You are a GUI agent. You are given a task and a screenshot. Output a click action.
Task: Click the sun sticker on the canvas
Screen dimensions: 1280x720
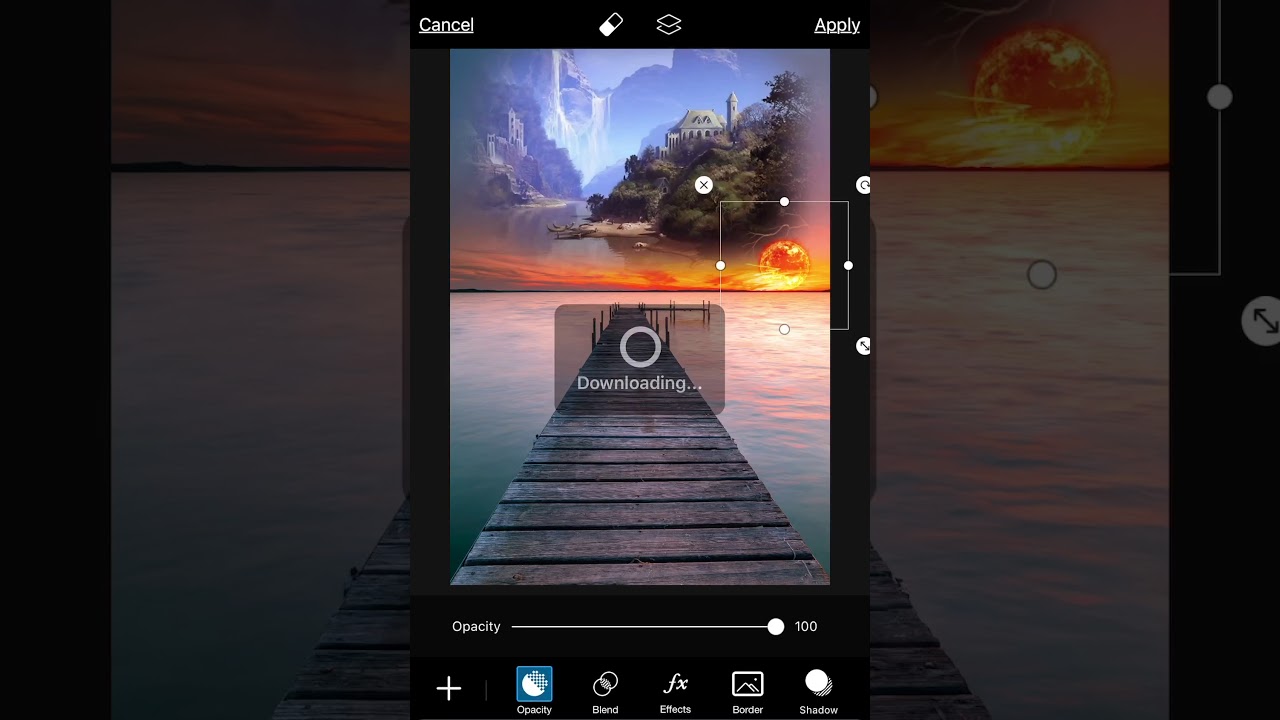pyautogui.click(x=784, y=265)
